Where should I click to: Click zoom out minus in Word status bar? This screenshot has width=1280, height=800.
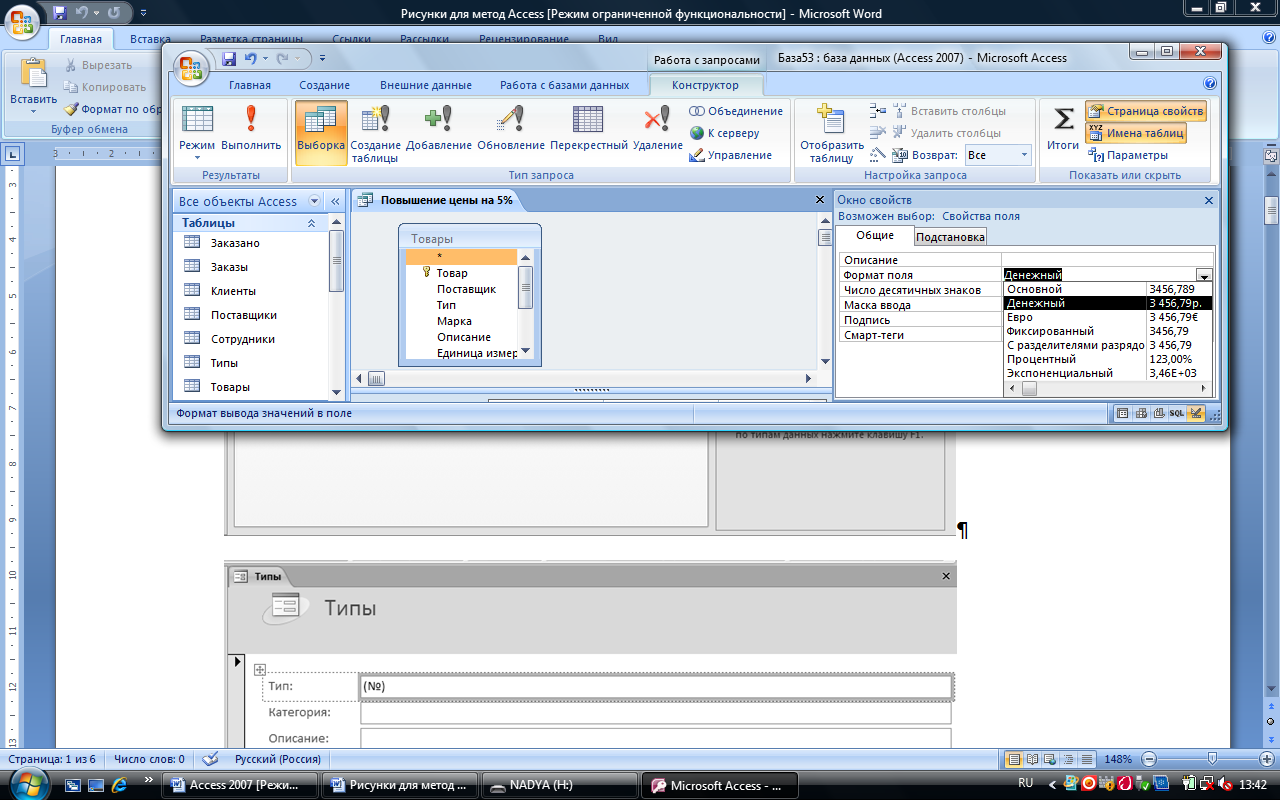point(1151,759)
